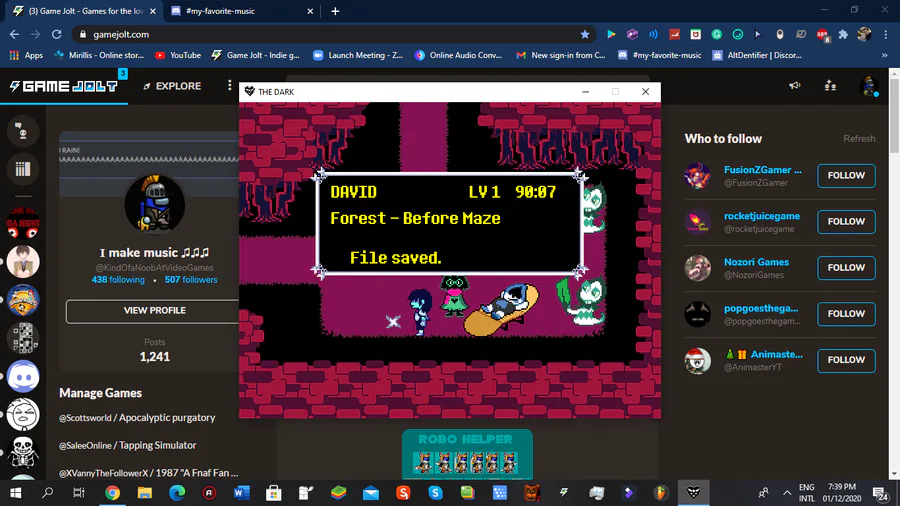900x506 pixels.
Task: Open Microsoft Word from the taskbar
Action: pos(242,493)
